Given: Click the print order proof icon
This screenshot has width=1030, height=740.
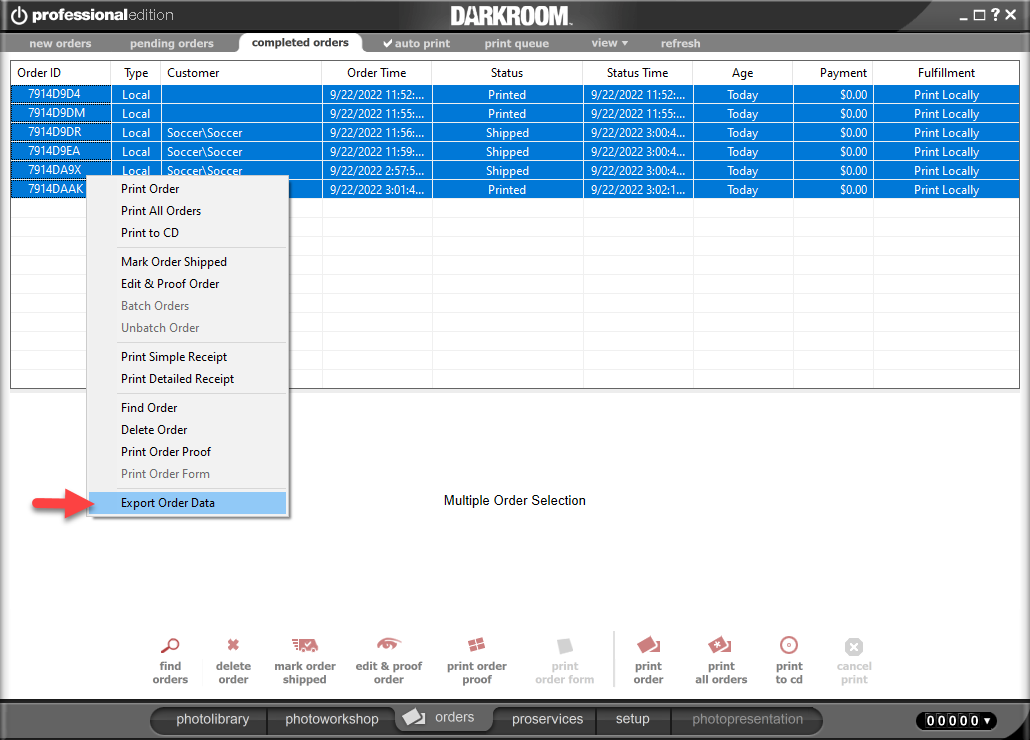Looking at the screenshot, I should click(476, 645).
